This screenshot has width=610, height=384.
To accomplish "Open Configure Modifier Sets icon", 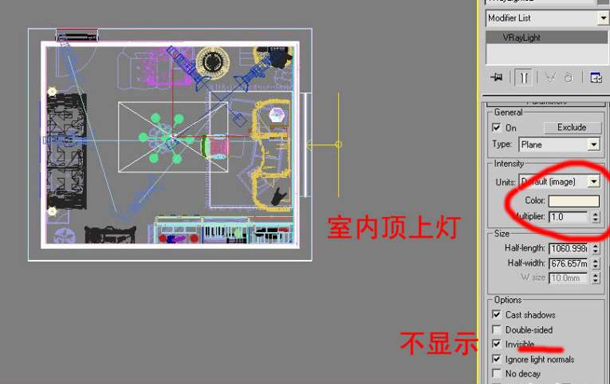I will point(596,77).
